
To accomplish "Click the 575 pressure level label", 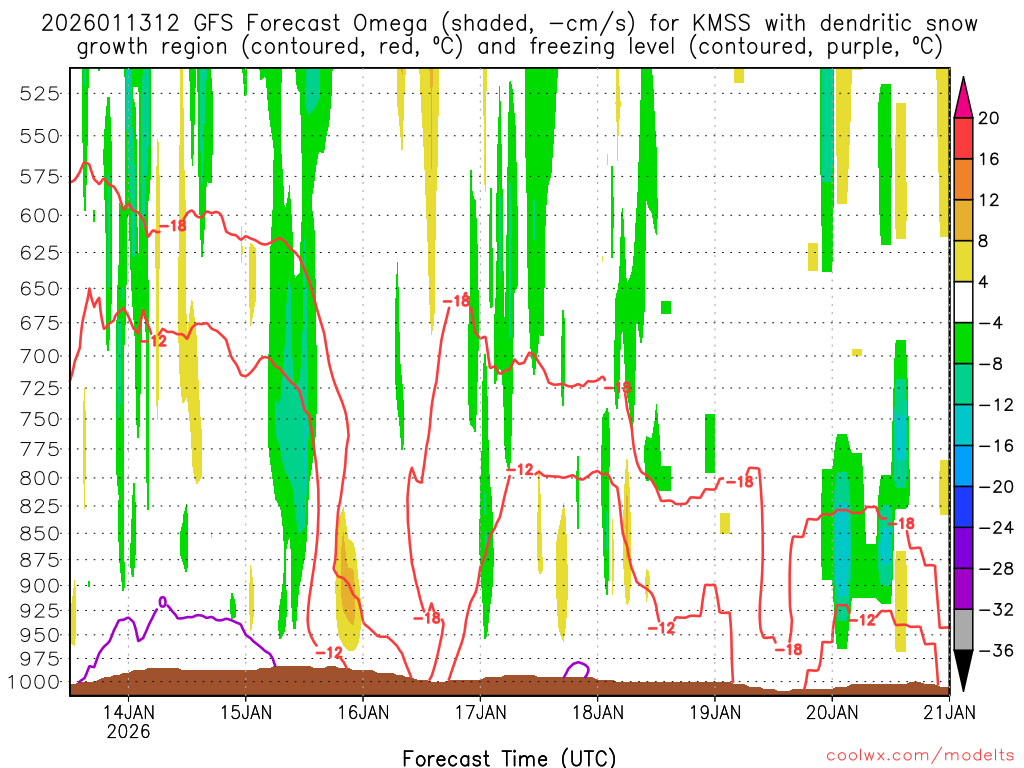I will tap(39, 177).
